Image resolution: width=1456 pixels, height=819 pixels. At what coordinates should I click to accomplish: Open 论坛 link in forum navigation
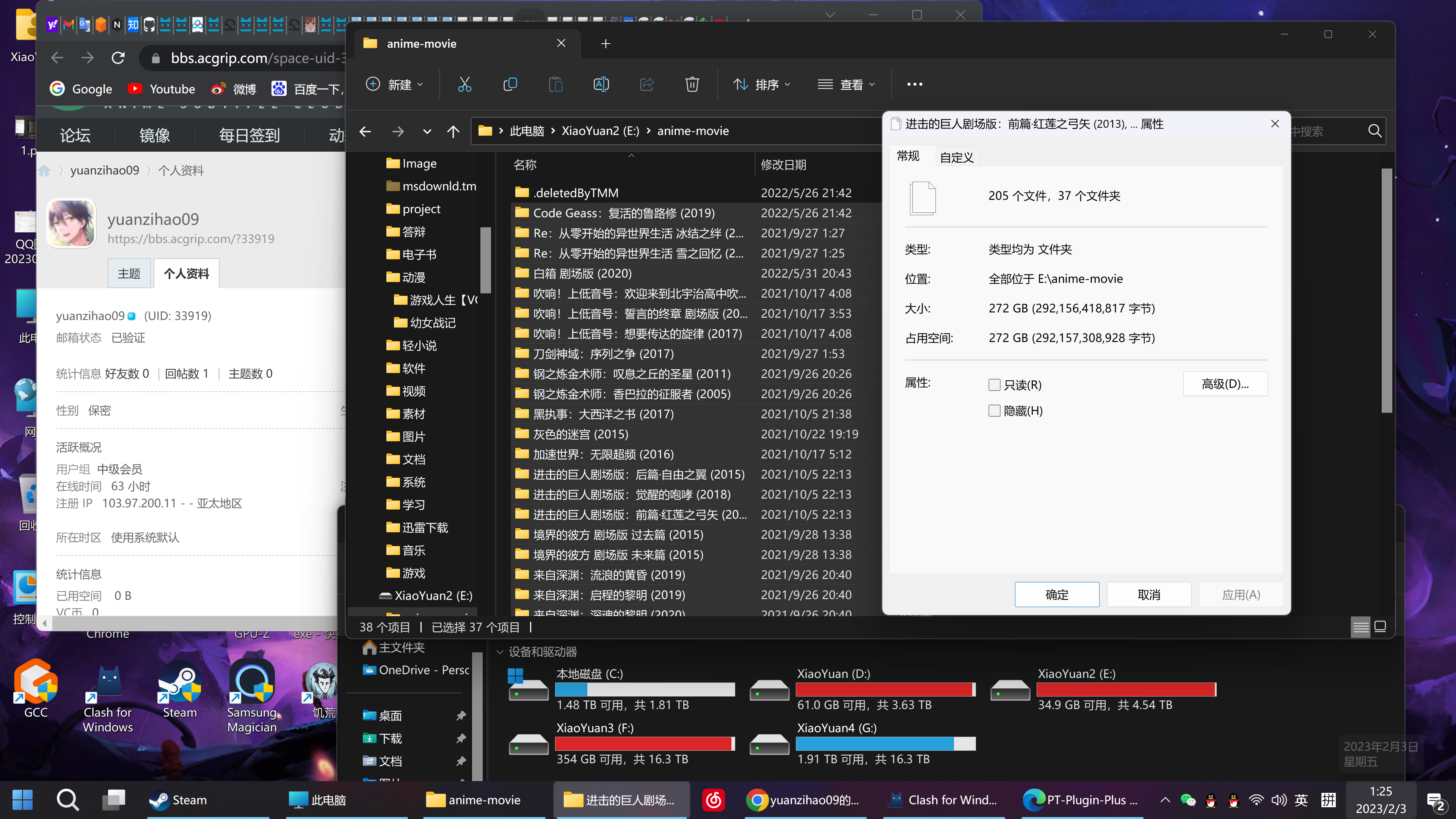75,136
